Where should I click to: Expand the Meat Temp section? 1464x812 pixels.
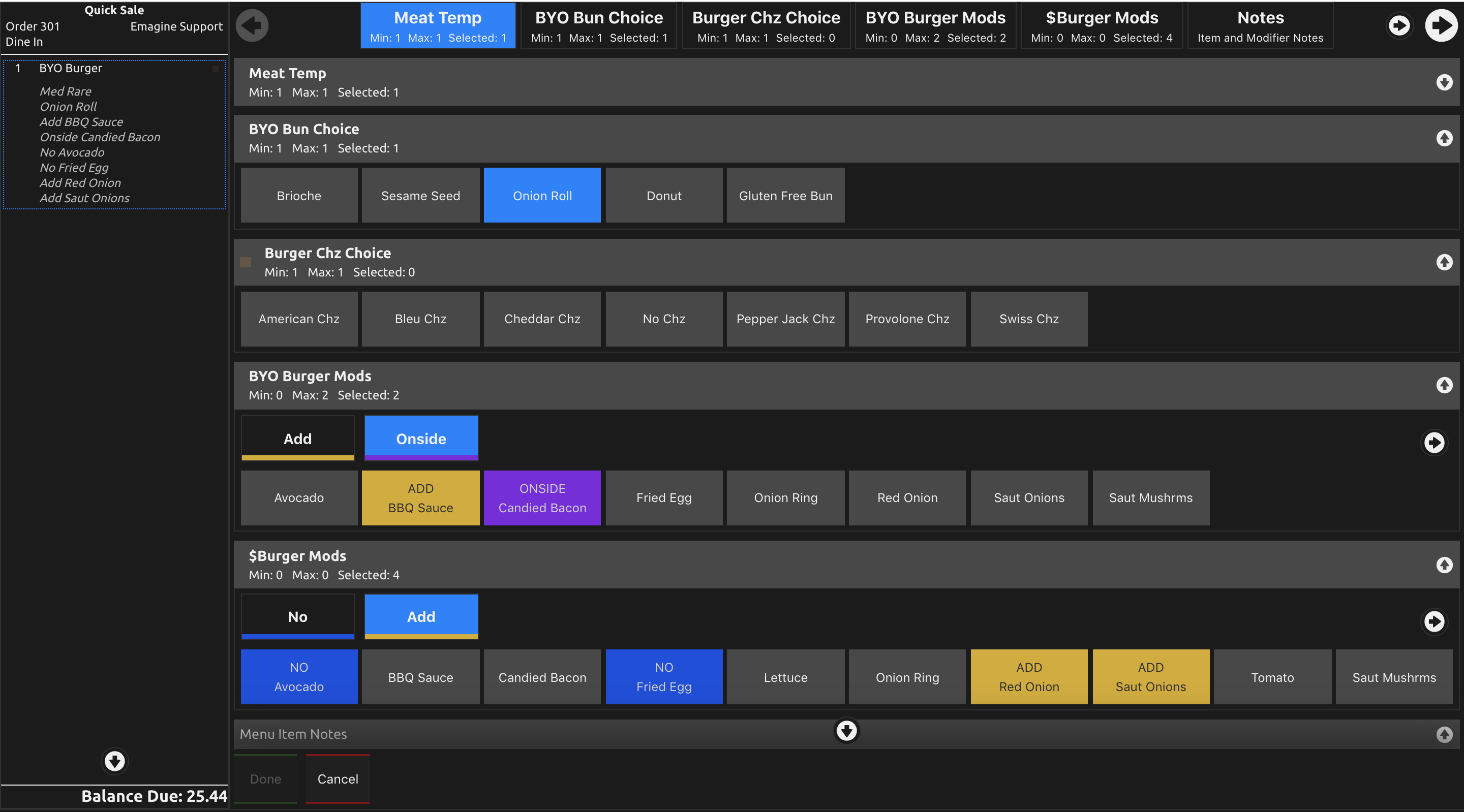coord(1444,82)
